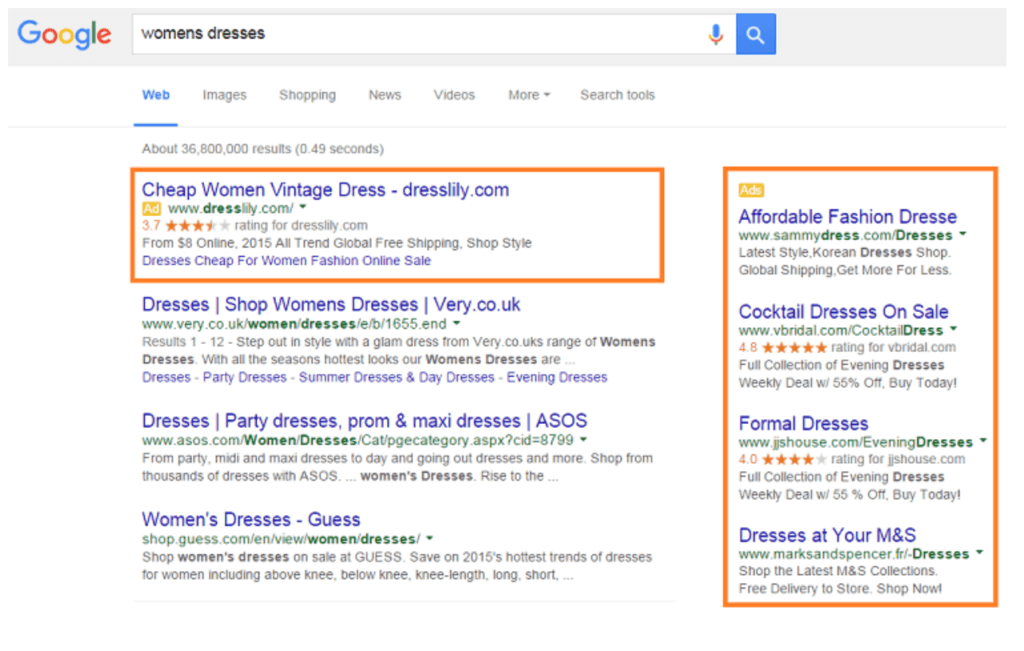Viewport: 1024px width, 651px height.
Task: Click the Google logo
Action: click(64, 34)
